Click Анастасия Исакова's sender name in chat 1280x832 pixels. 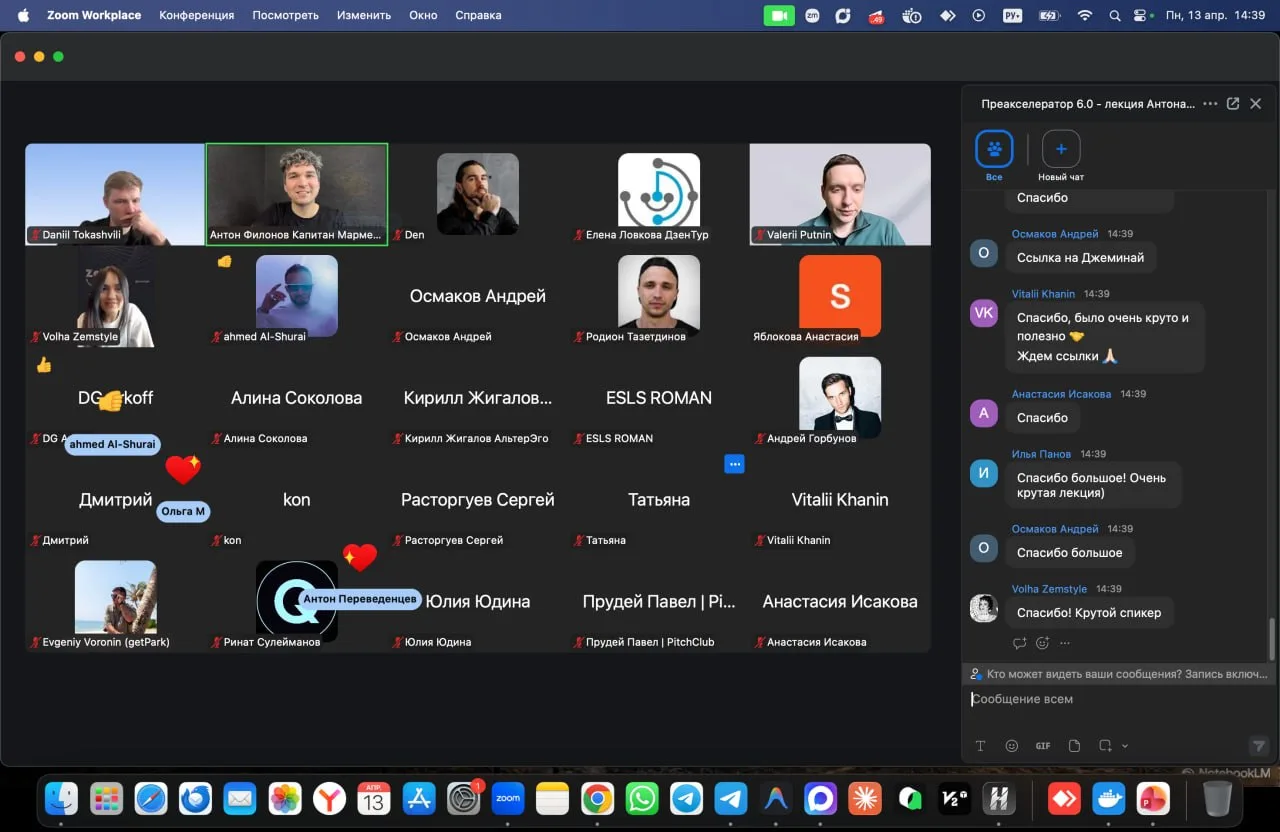[x=1061, y=394]
